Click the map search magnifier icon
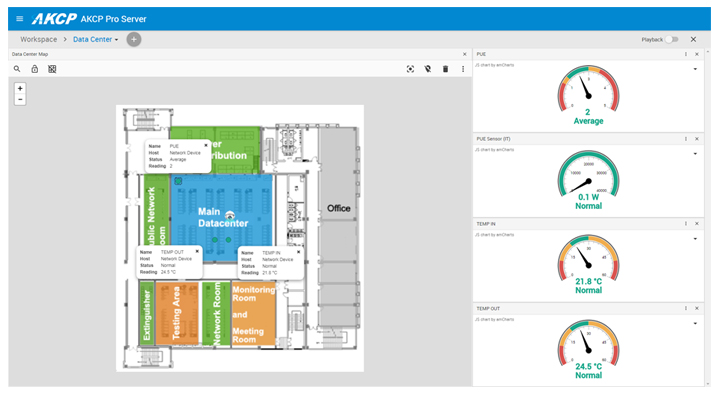 (17, 69)
